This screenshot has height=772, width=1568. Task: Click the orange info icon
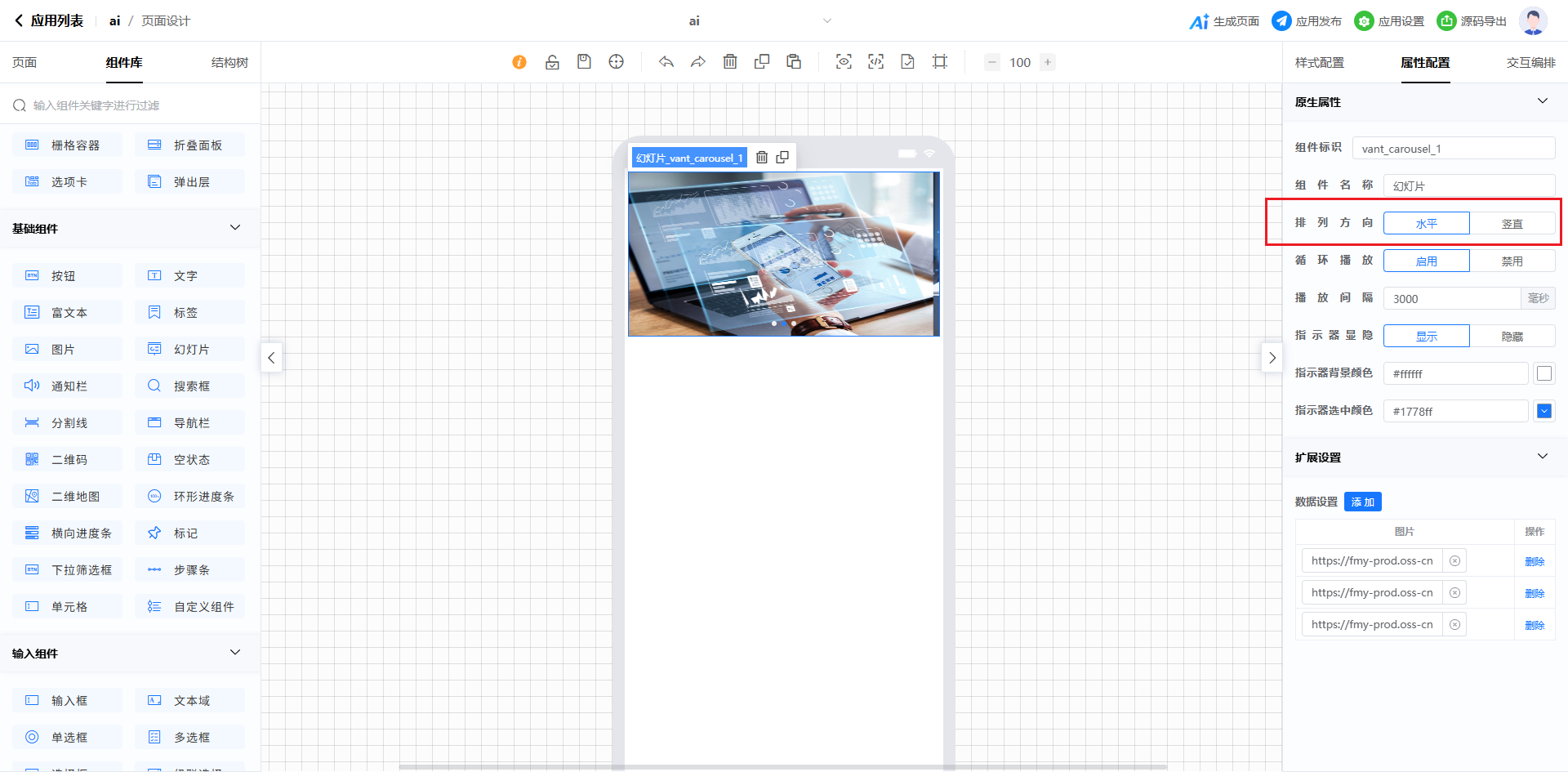(x=519, y=62)
